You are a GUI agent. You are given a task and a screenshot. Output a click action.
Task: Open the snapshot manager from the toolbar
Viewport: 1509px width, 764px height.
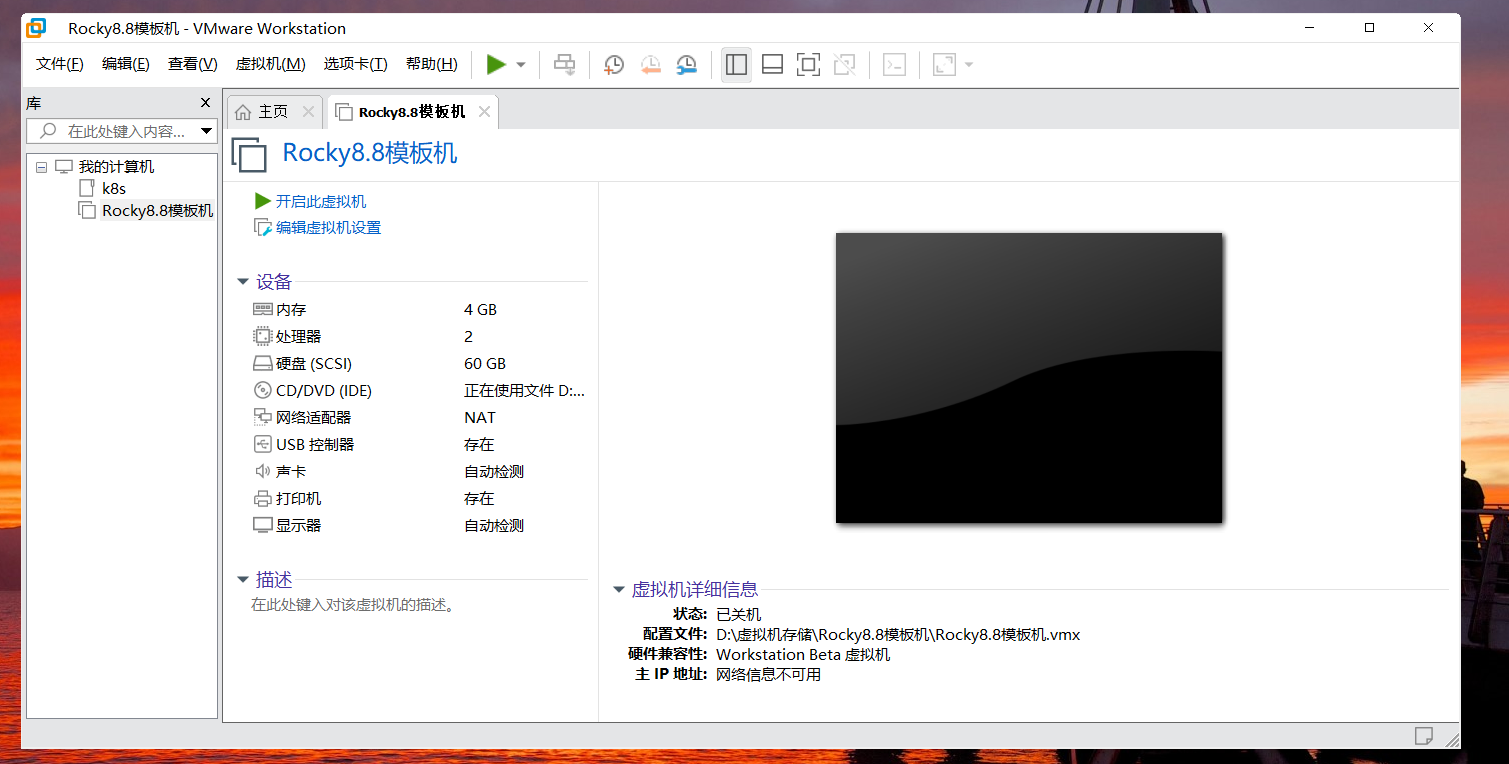click(686, 65)
